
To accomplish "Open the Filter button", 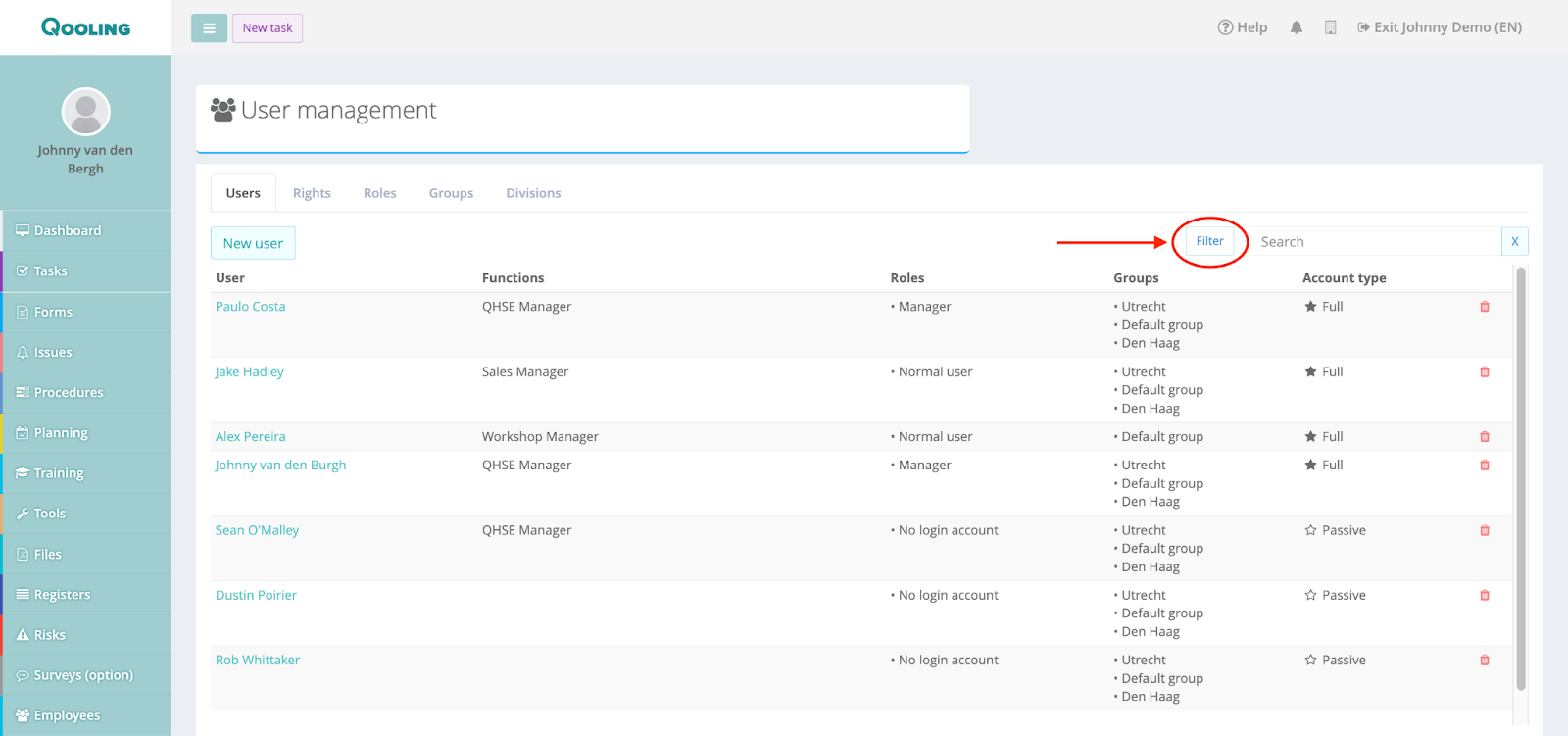I will 1210,241.
